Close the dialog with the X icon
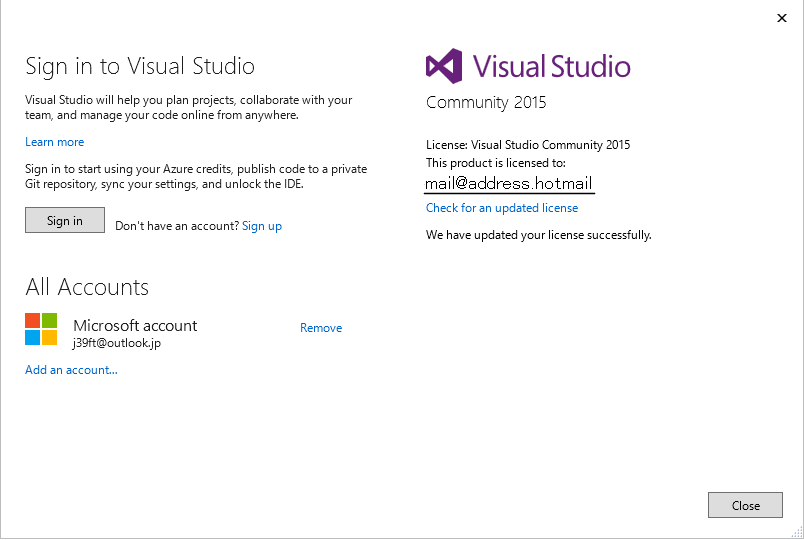Image resolution: width=804 pixels, height=540 pixels. pos(782,18)
